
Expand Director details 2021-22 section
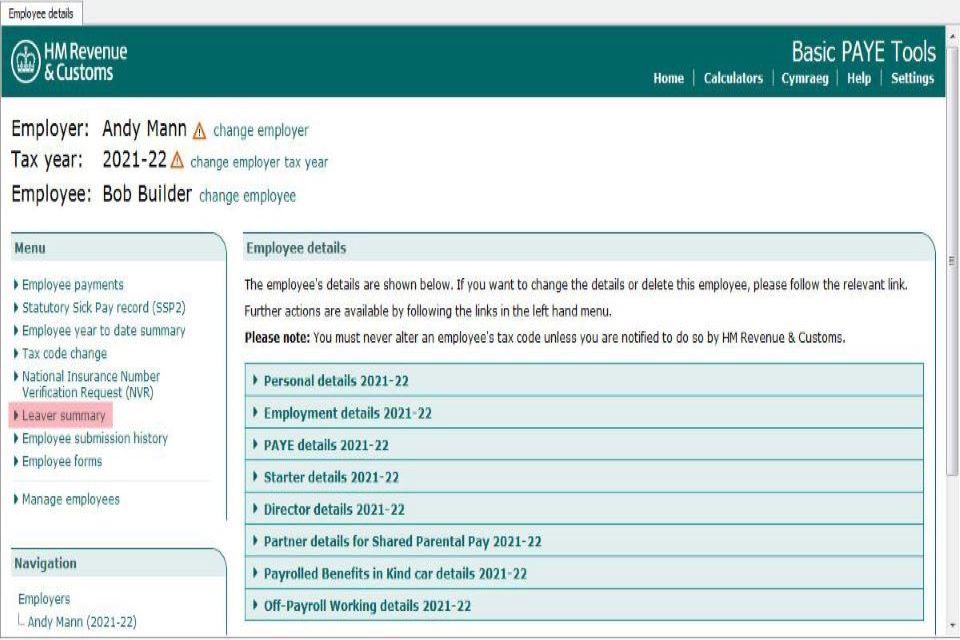tap(583, 509)
